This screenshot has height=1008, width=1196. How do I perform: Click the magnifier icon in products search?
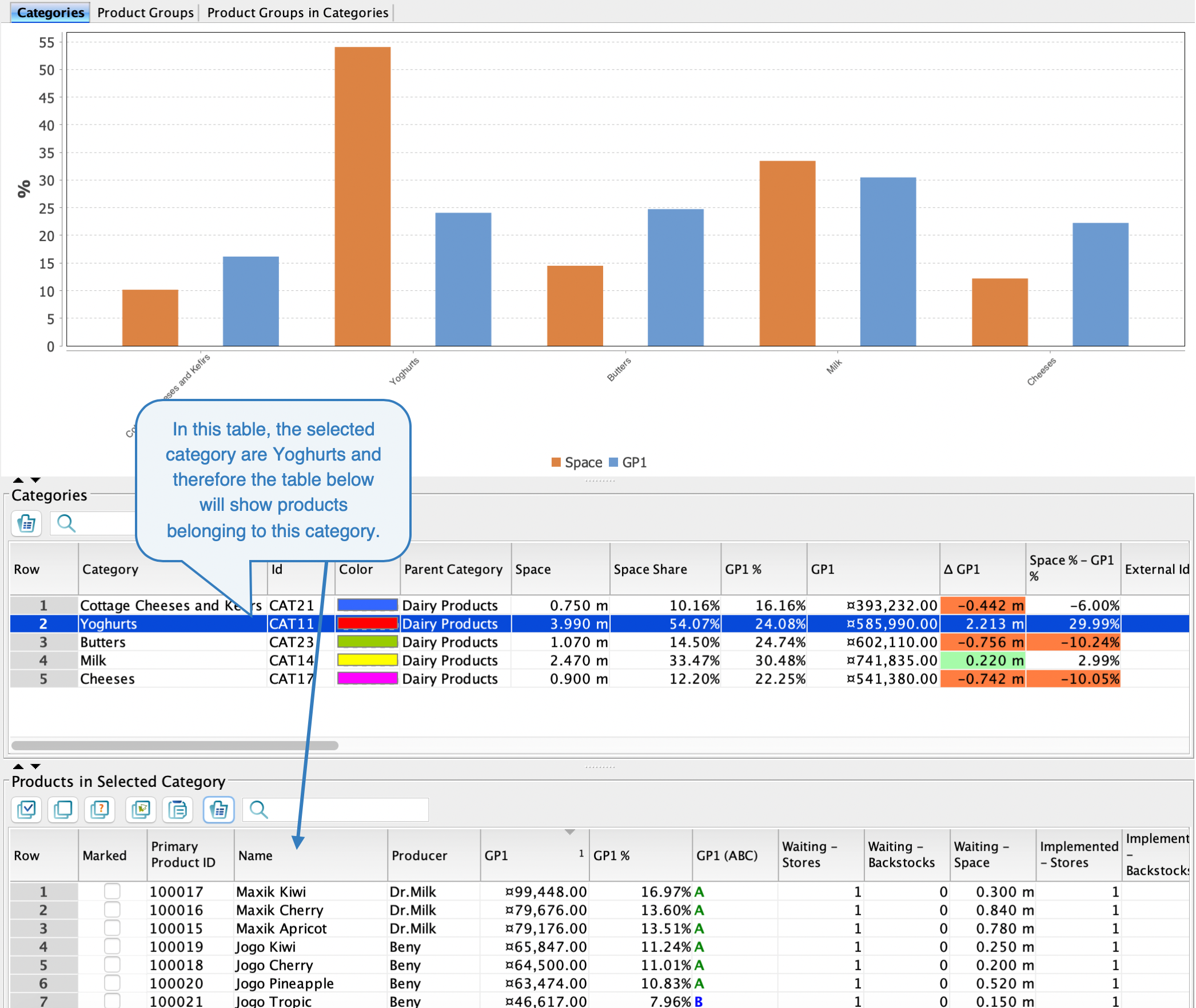(x=259, y=810)
